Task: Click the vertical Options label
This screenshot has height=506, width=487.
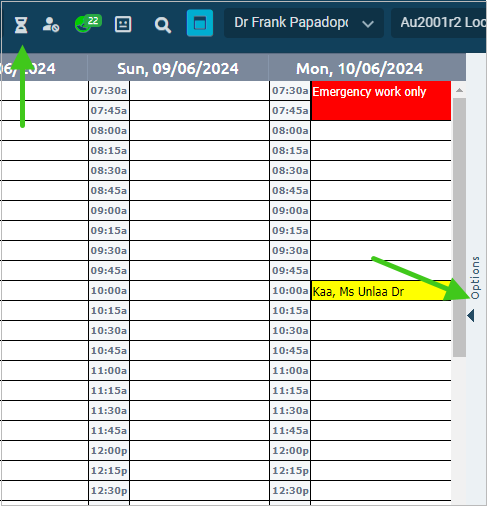Action: pos(476,278)
